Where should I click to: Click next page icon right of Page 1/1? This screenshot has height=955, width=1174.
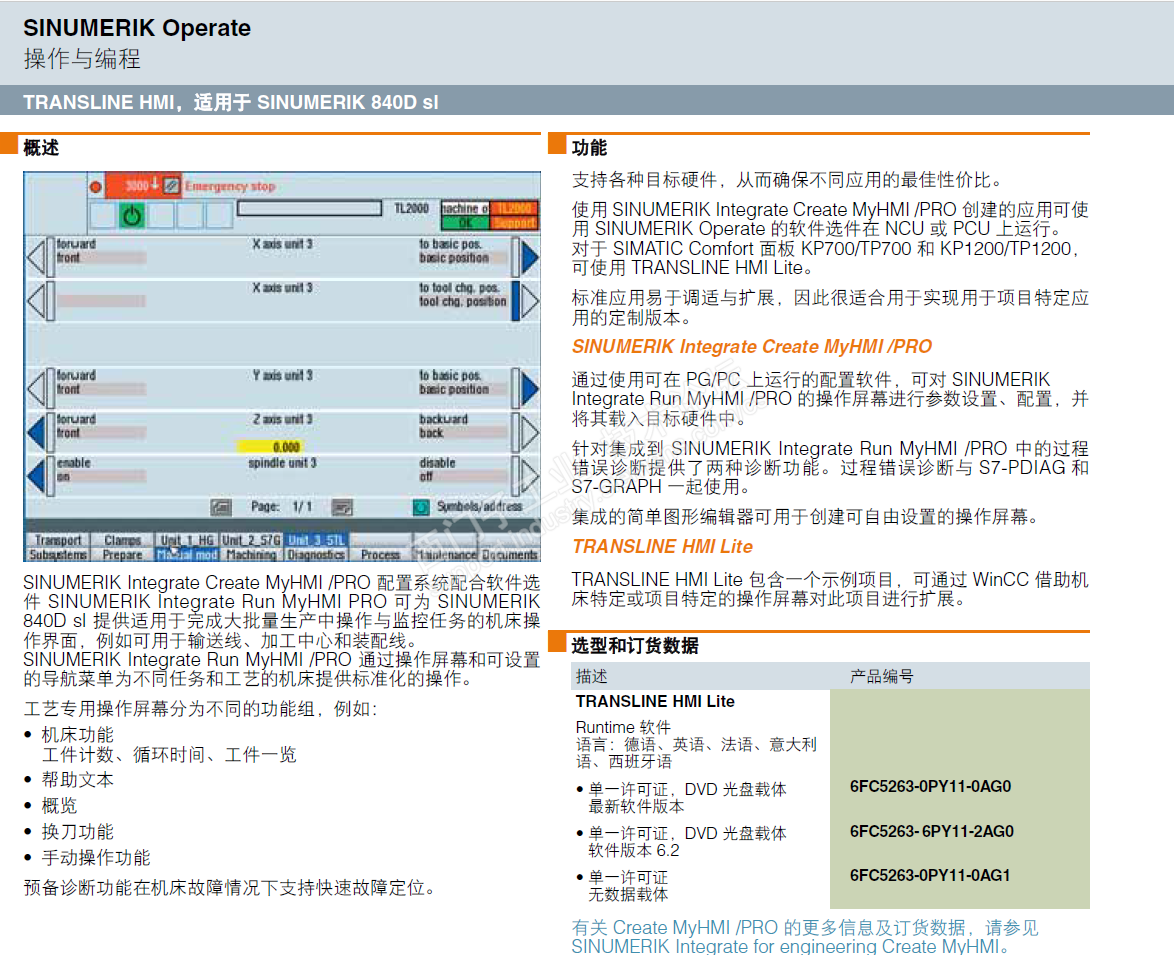pyautogui.click(x=342, y=507)
